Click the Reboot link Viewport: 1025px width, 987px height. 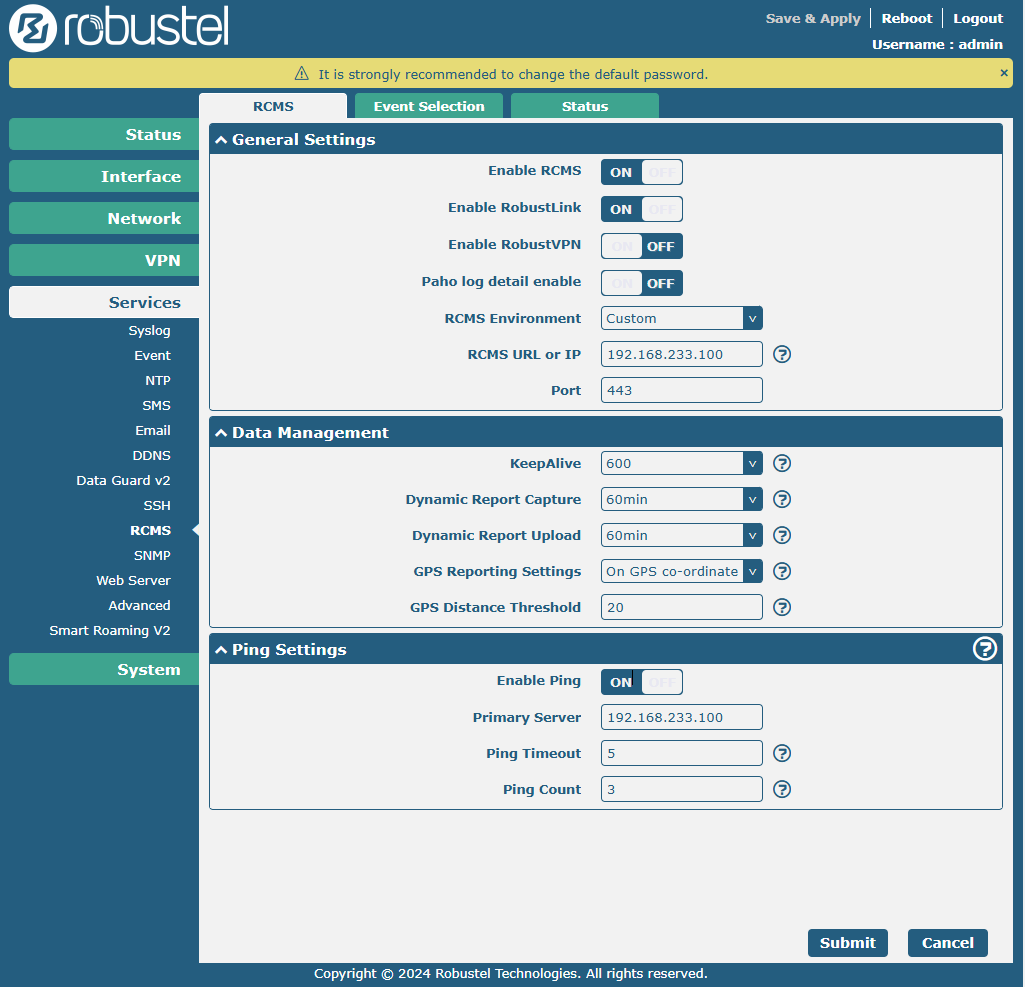(x=907, y=18)
